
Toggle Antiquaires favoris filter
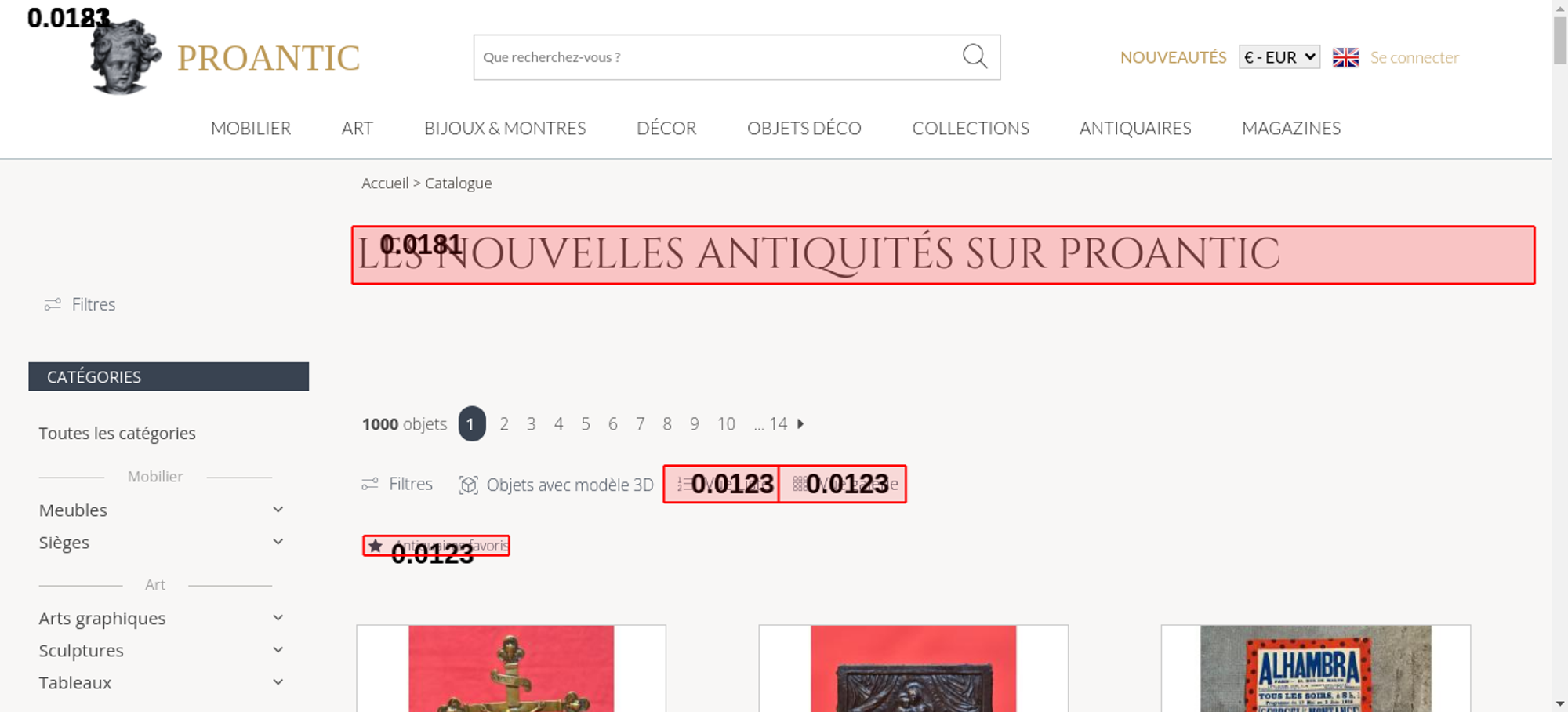(x=436, y=546)
